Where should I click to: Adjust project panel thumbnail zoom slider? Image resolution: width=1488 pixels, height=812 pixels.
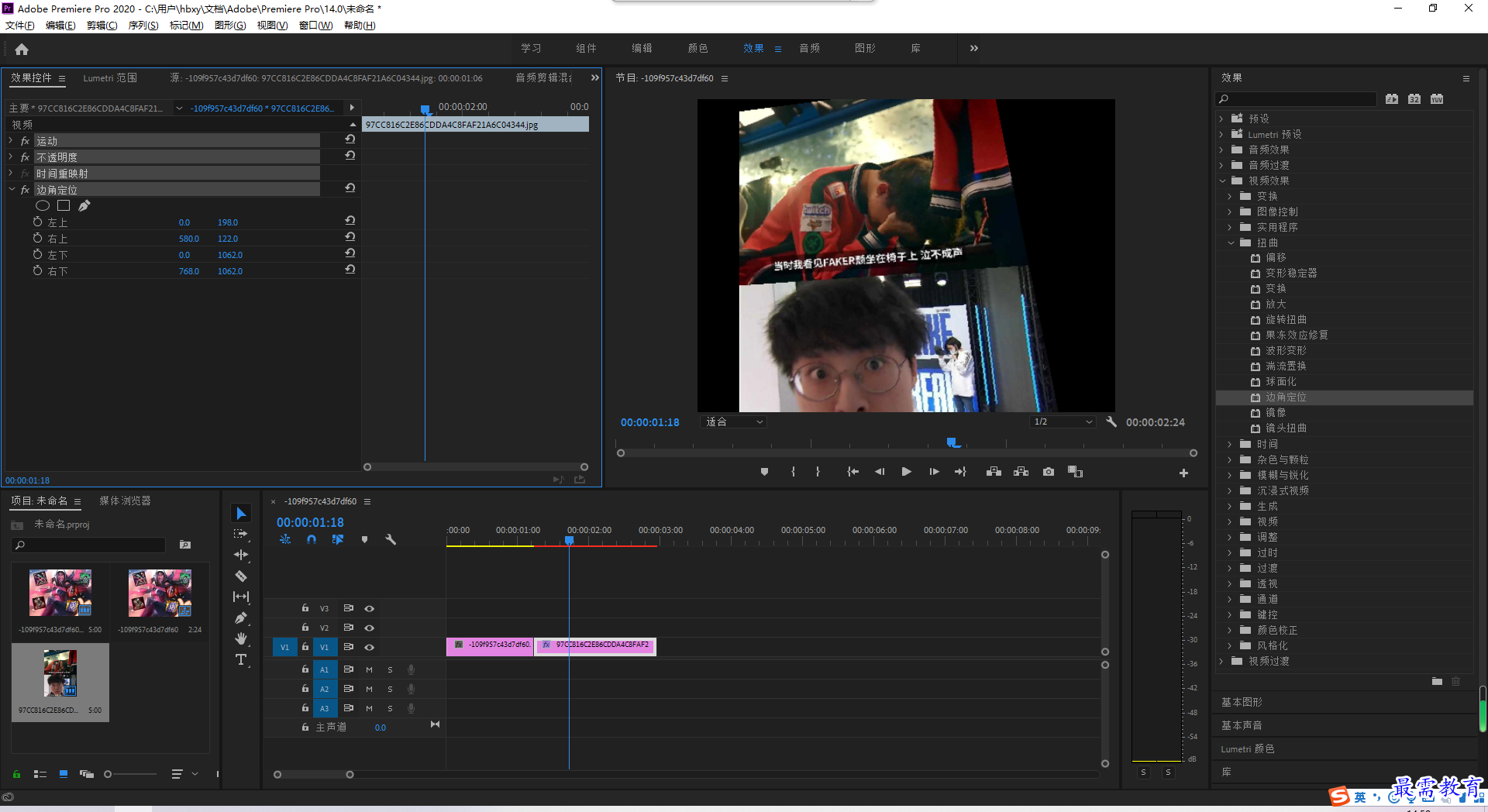click(x=108, y=774)
